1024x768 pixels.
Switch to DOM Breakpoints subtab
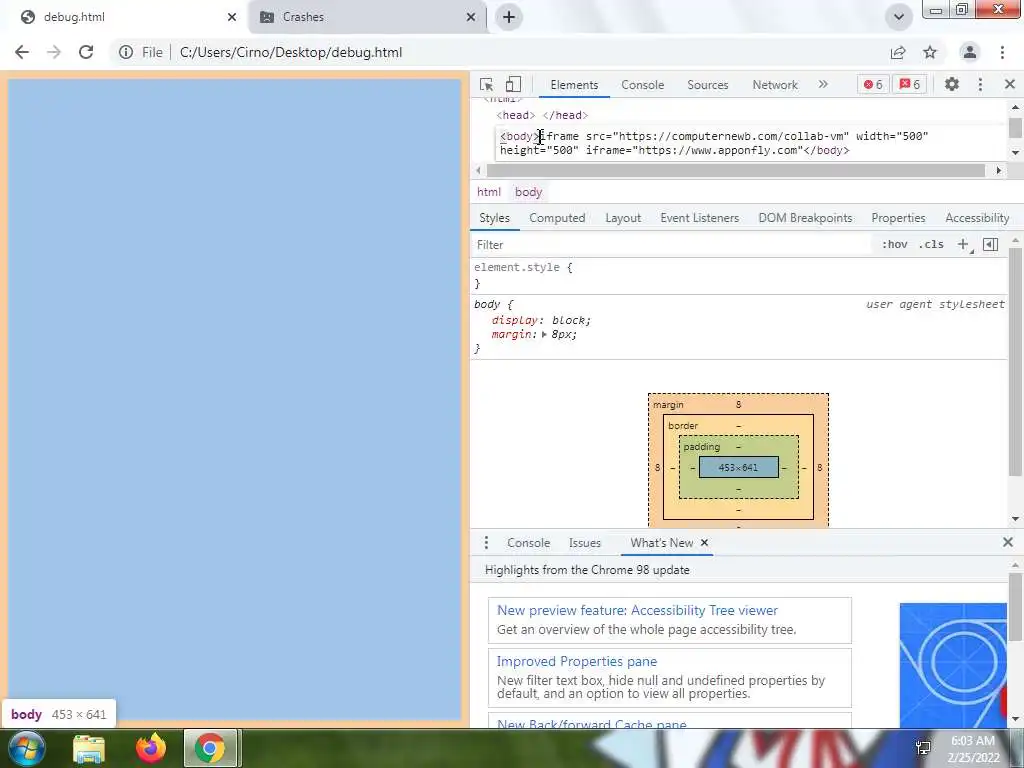(x=805, y=218)
